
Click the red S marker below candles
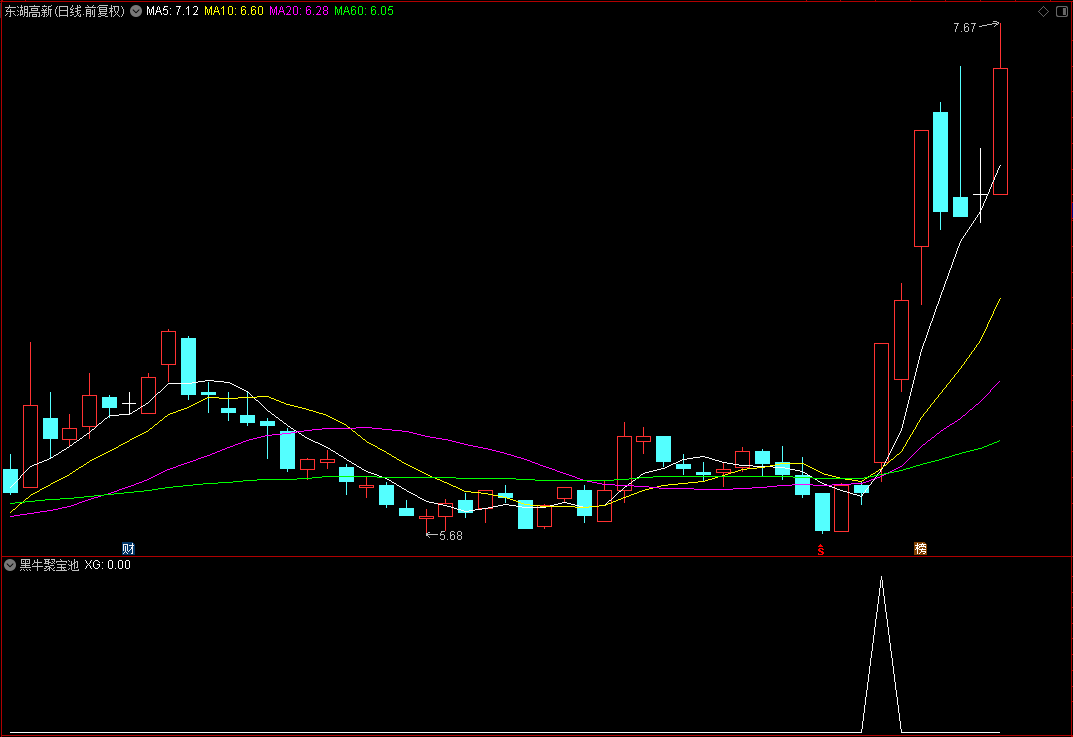click(x=820, y=549)
